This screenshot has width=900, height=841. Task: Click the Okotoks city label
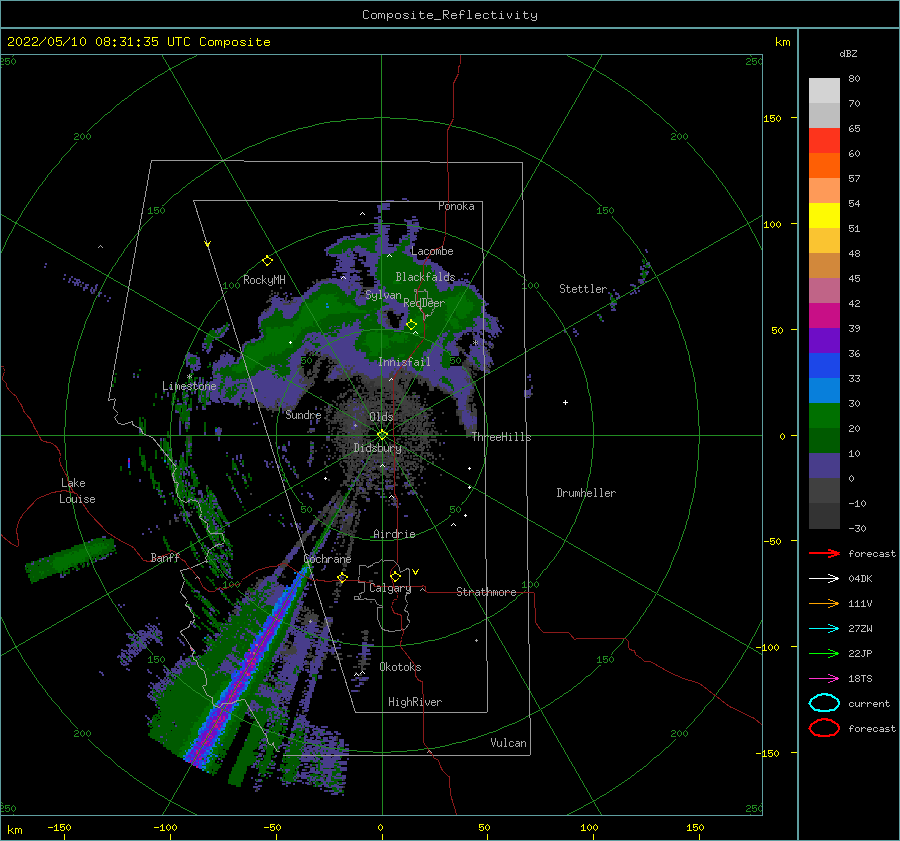[x=400, y=667]
